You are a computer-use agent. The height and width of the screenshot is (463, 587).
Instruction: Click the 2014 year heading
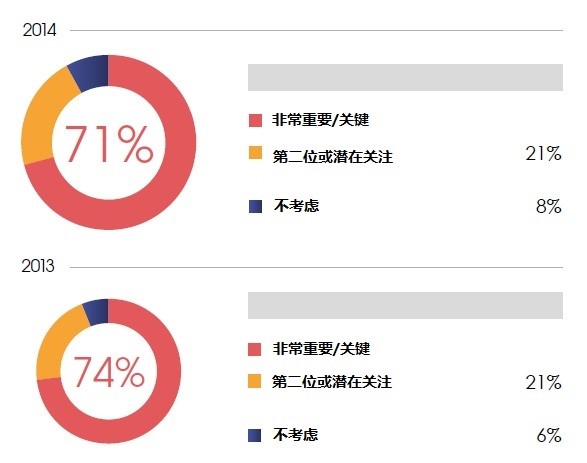(39, 30)
